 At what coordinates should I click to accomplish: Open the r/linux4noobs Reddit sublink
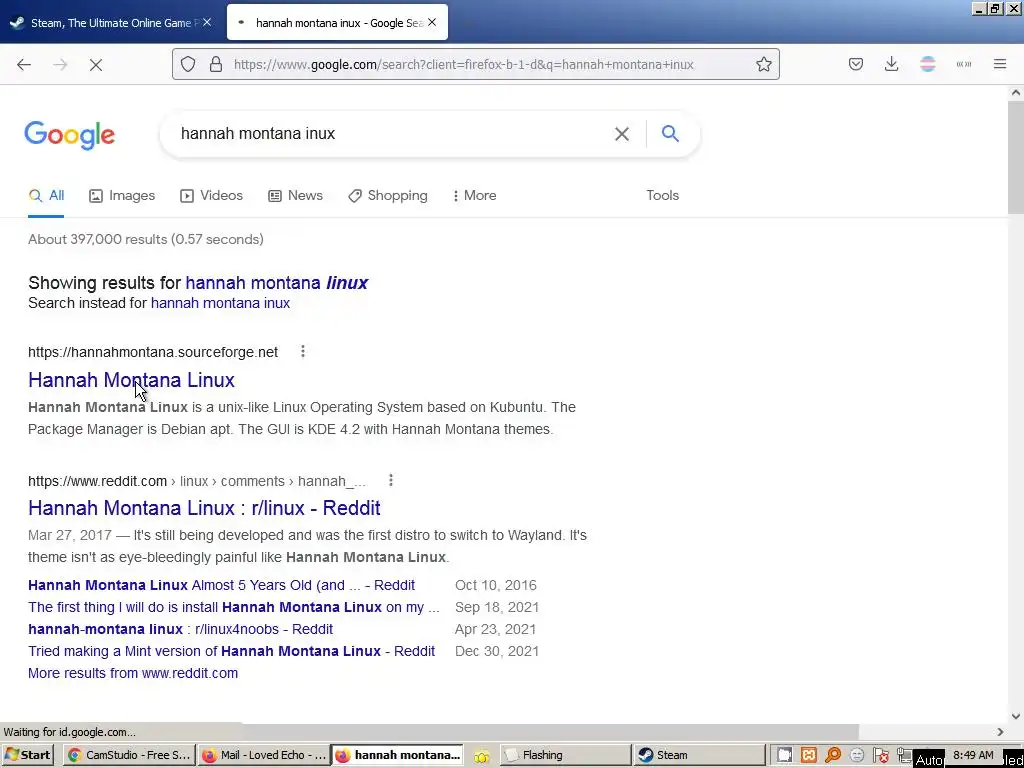tap(180, 630)
